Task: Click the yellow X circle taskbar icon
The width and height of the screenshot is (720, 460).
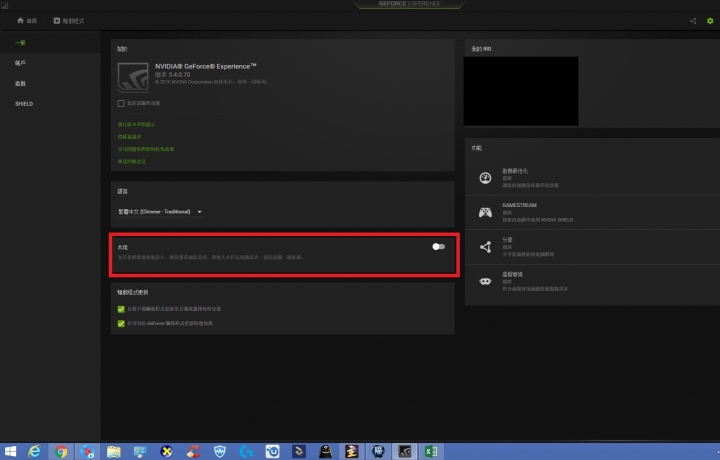Action: 167,452
